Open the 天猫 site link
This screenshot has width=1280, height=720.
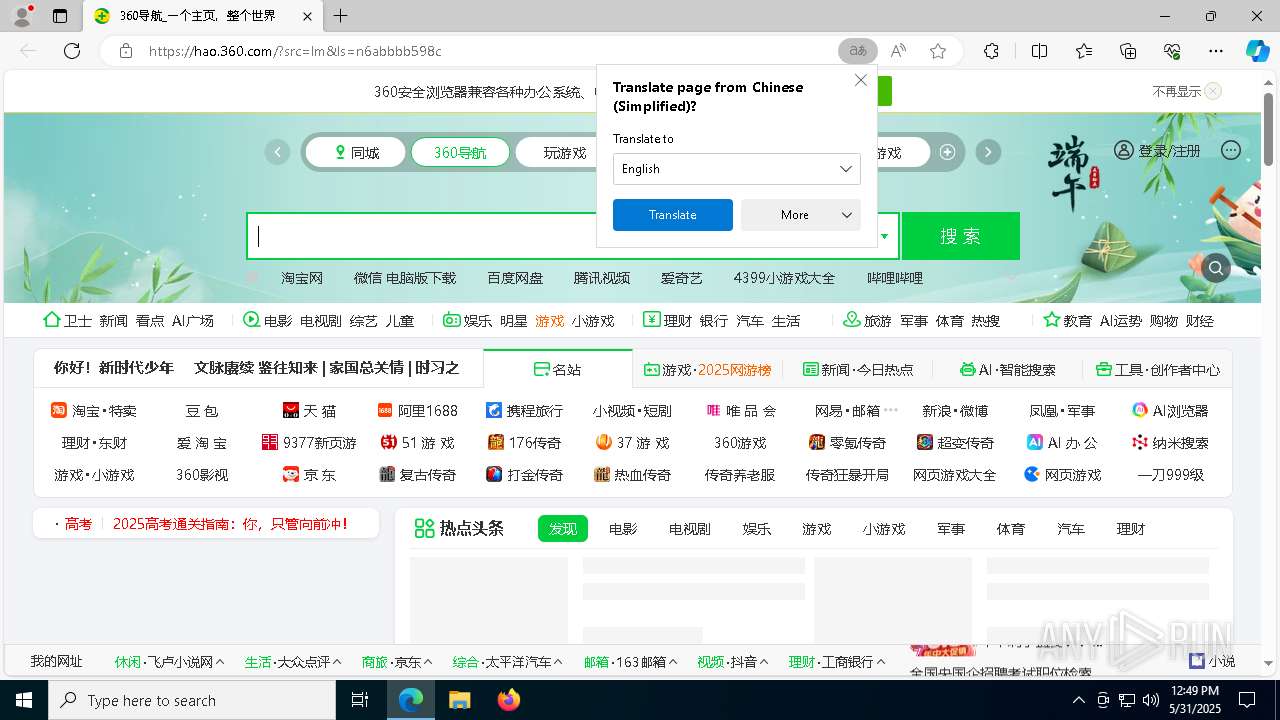309,410
